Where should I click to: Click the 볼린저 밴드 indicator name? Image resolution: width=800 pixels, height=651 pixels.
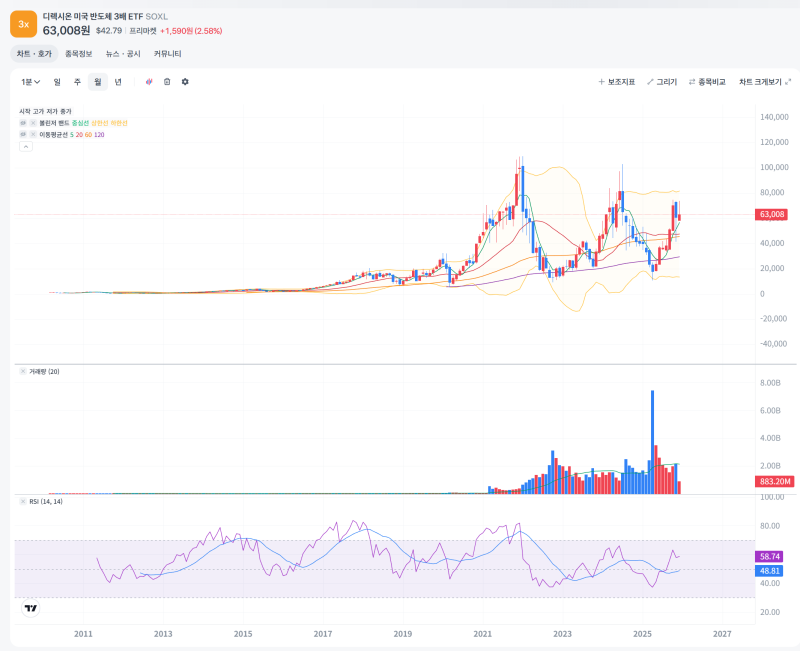click(x=54, y=123)
